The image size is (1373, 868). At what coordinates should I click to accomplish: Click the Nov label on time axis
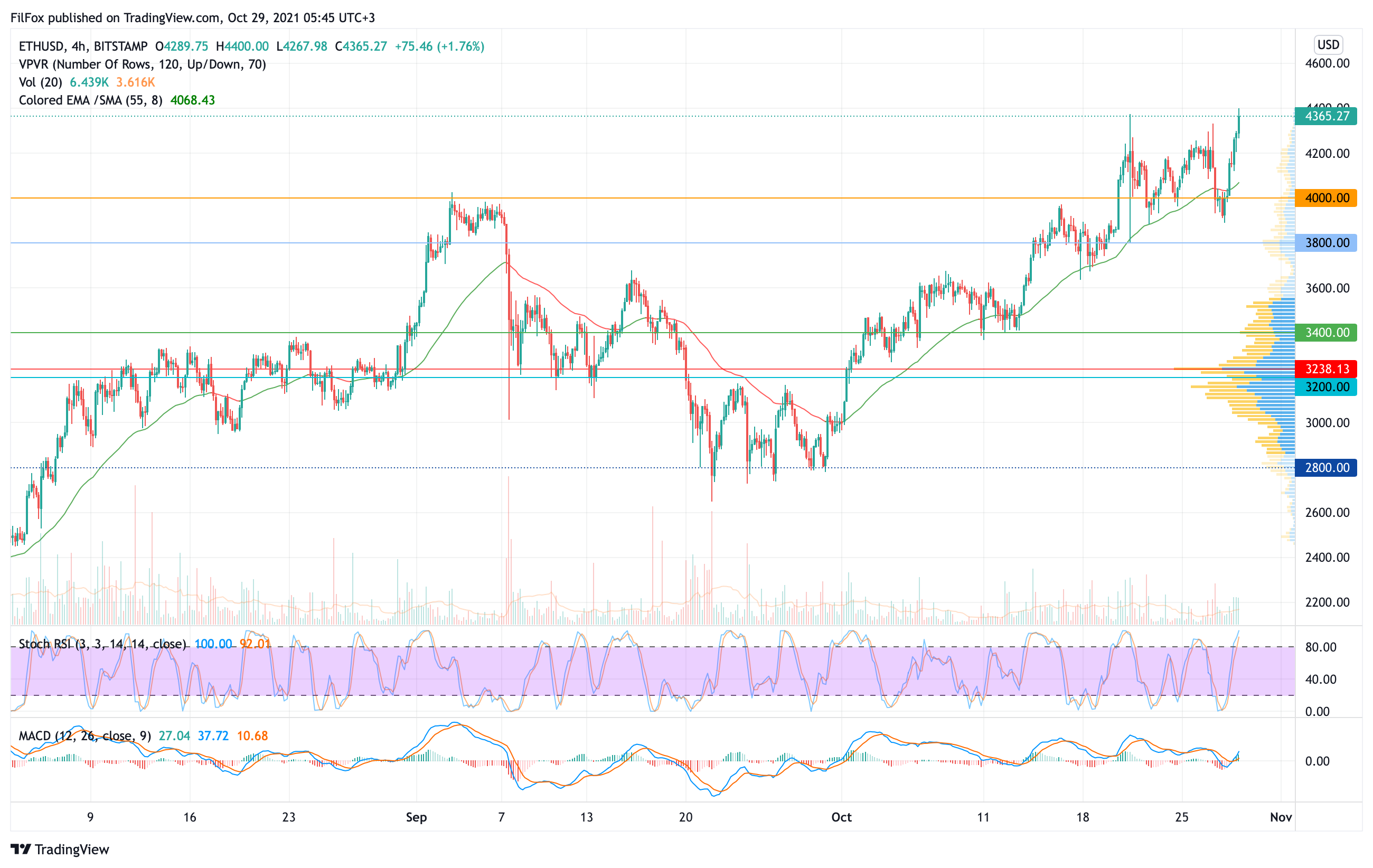click(x=1281, y=817)
